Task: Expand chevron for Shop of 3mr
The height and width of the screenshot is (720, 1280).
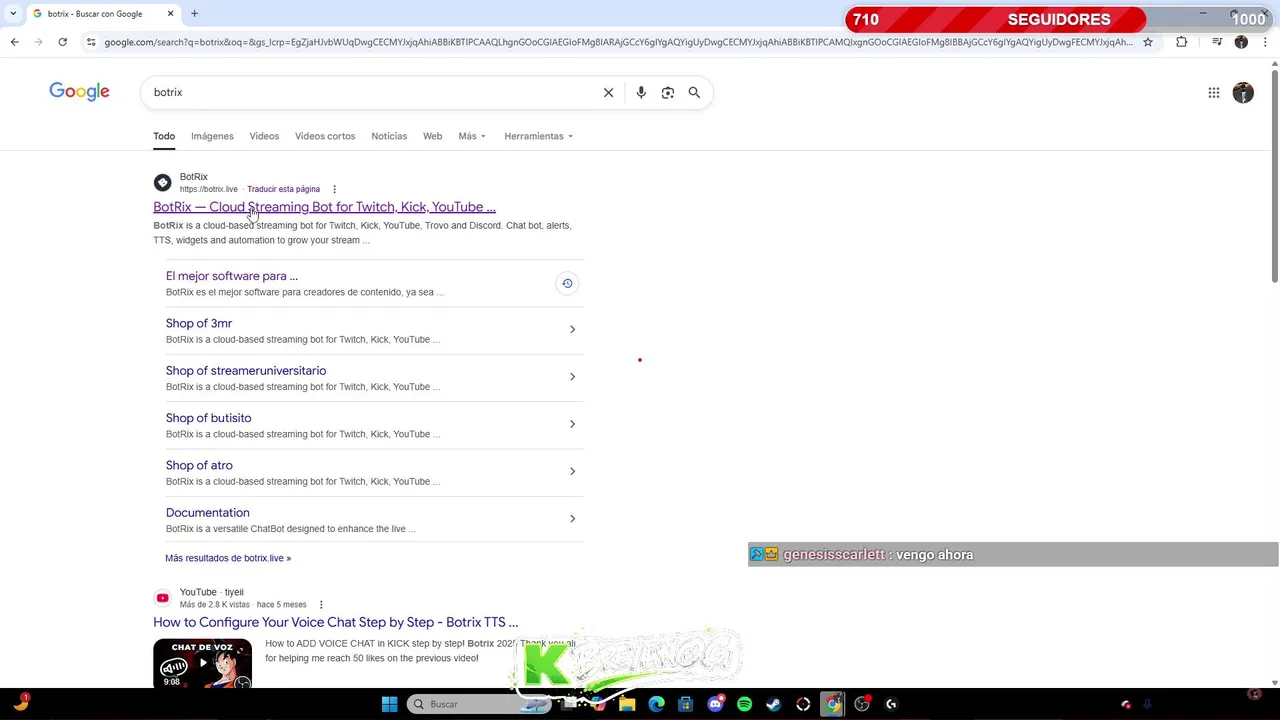Action: [x=572, y=329]
